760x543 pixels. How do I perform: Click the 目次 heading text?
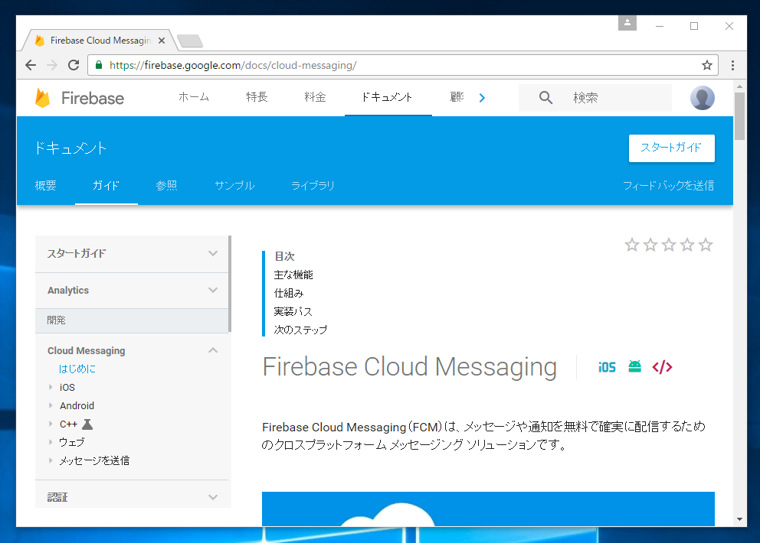click(285, 256)
